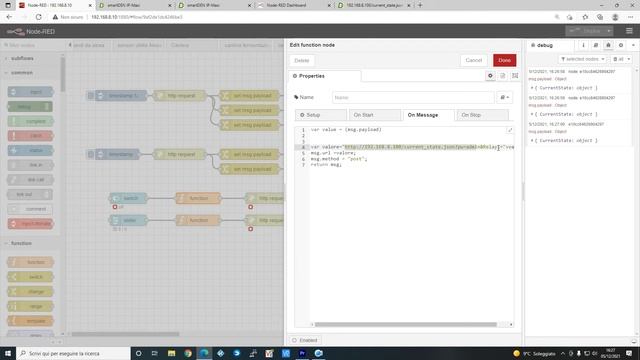Open the node icon picker dropdown beside Name
This screenshot has width=640, height=360.
point(504,98)
